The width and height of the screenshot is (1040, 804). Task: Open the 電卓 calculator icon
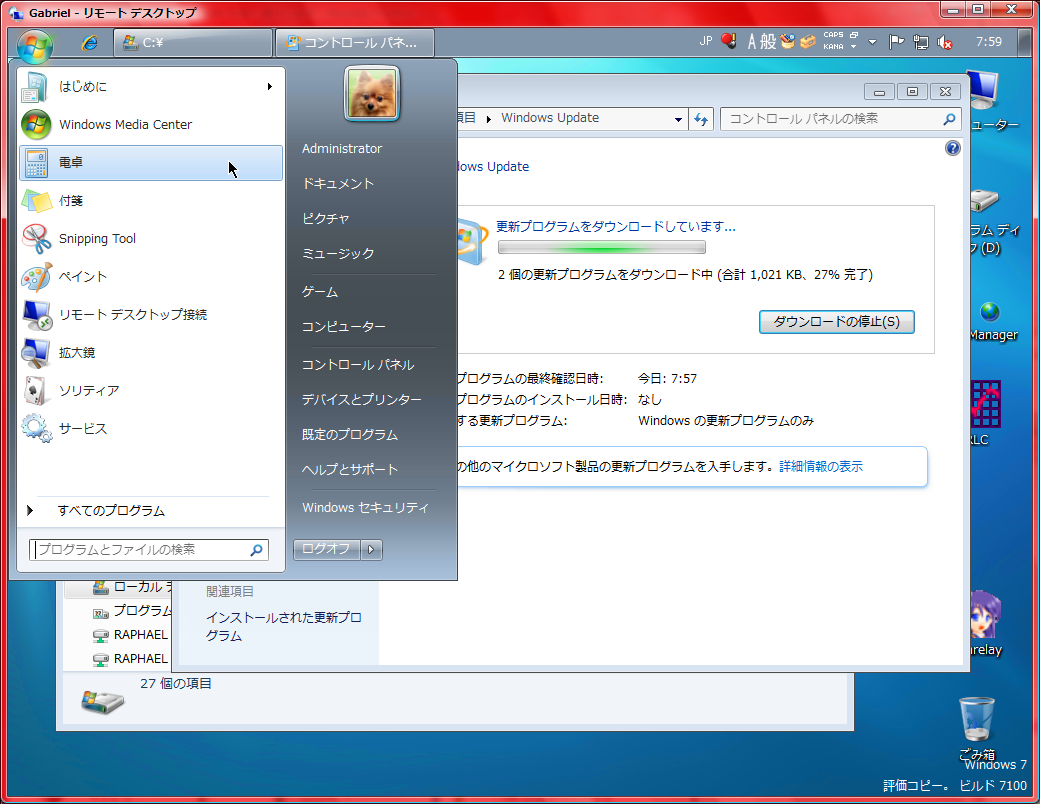click(x=36, y=163)
